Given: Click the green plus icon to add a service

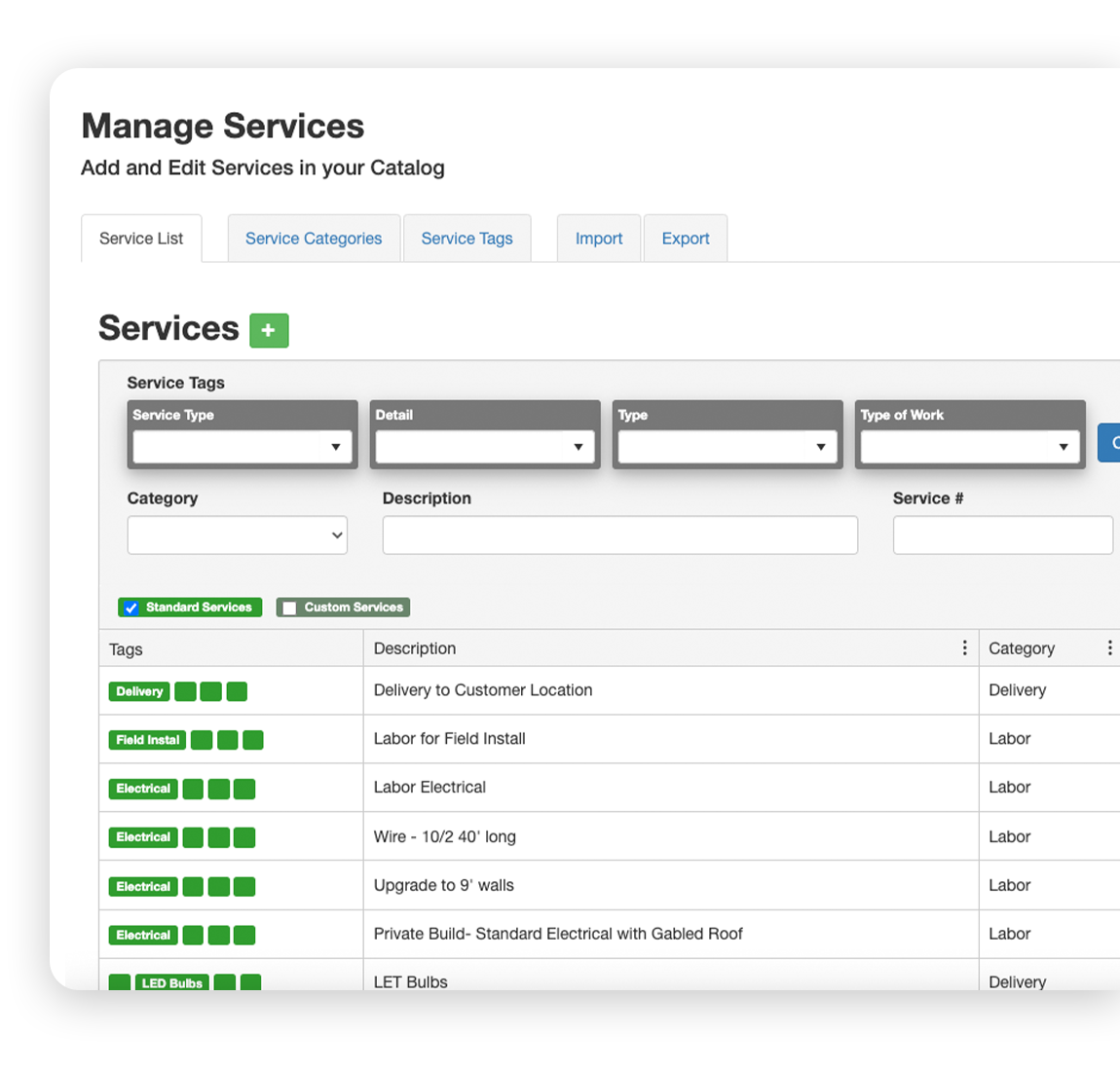Looking at the screenshot, I should point(268,330).
